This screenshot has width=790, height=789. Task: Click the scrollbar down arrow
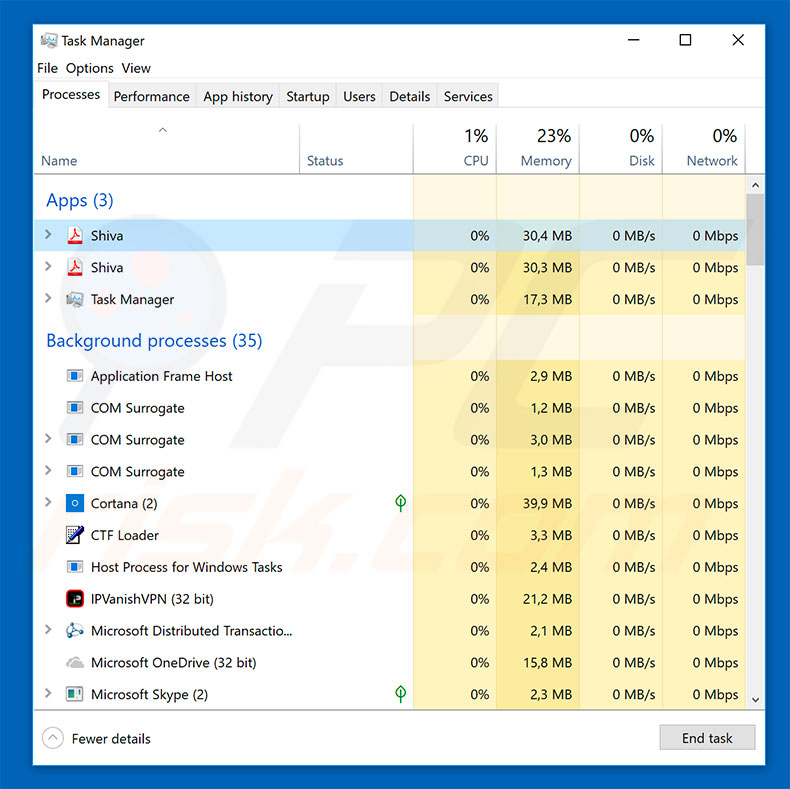pos(755,699)
